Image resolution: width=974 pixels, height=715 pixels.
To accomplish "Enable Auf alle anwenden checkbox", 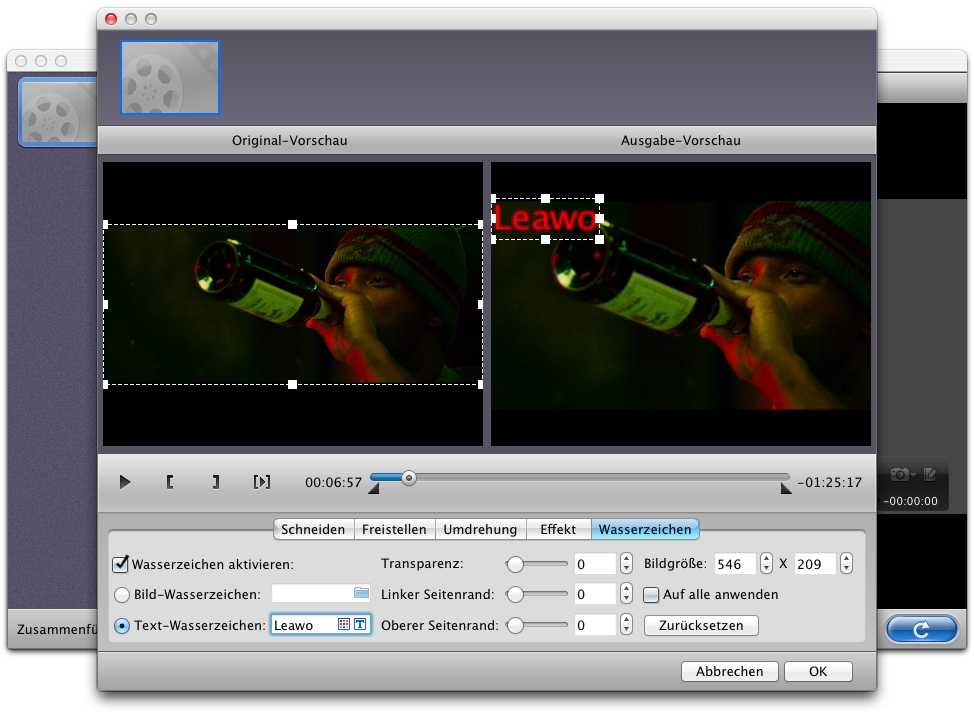I will pyautogui.click(x=651, y=595).
